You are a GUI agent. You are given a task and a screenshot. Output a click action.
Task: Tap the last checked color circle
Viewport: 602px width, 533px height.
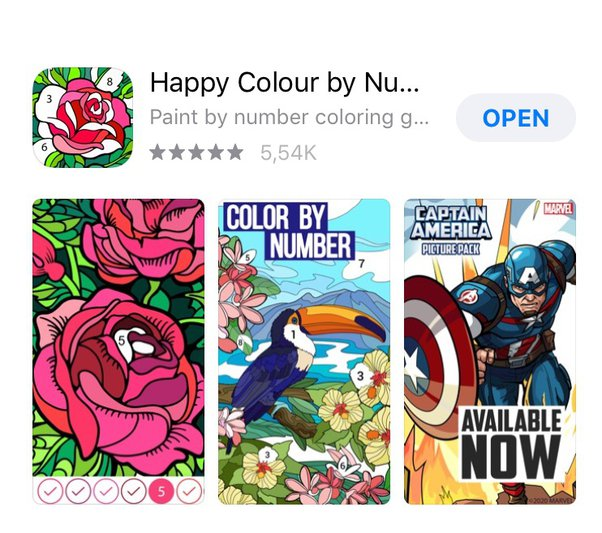point(189,491)
